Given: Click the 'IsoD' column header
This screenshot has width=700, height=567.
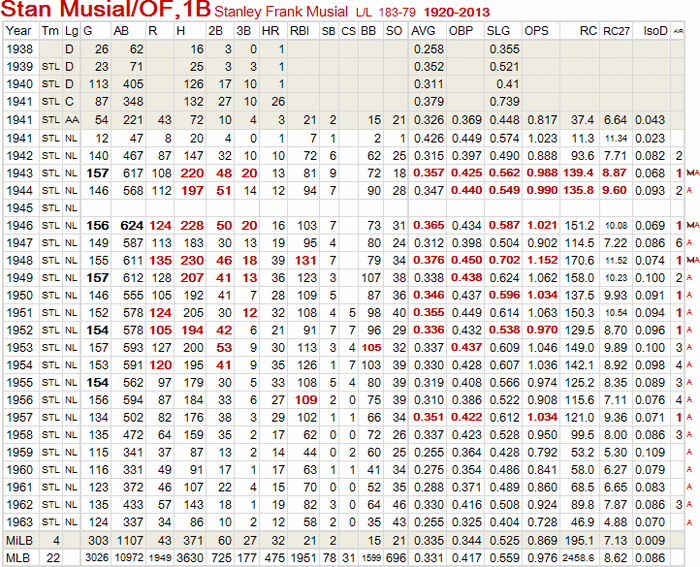Looking at the screenshot, I should [x=655, y=31].
